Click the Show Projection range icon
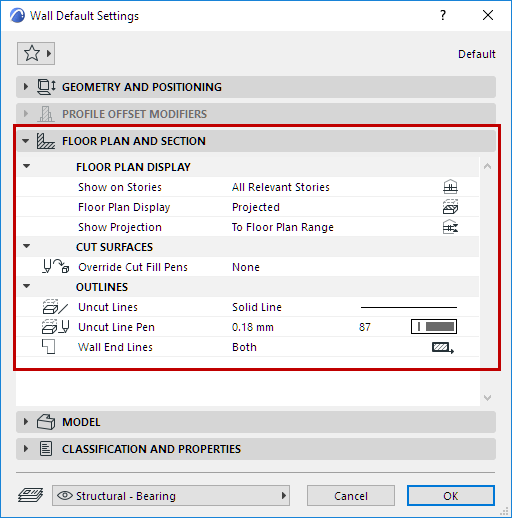 (x=450, y=227)
